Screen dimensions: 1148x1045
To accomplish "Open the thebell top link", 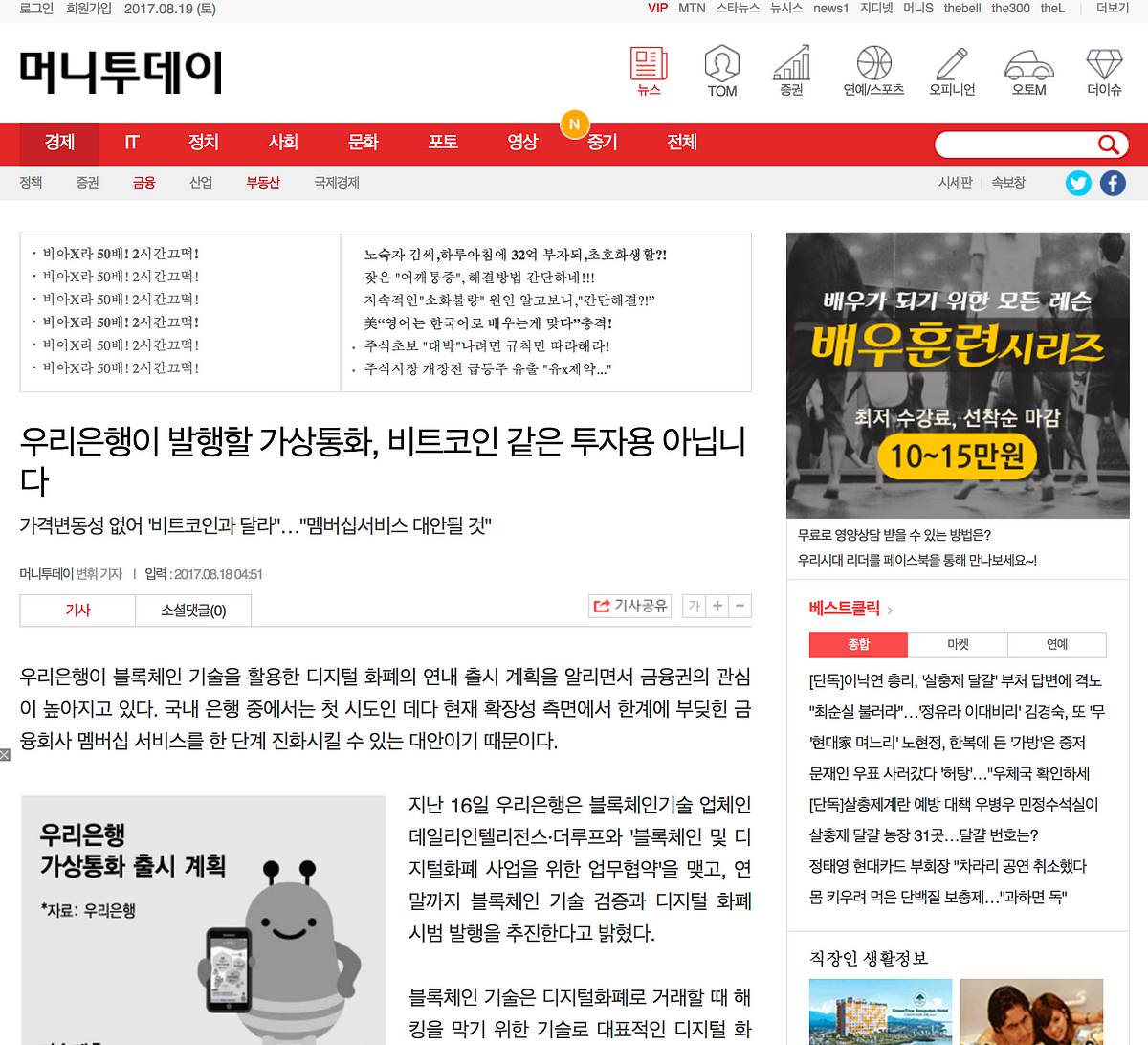I will [962, 8].
